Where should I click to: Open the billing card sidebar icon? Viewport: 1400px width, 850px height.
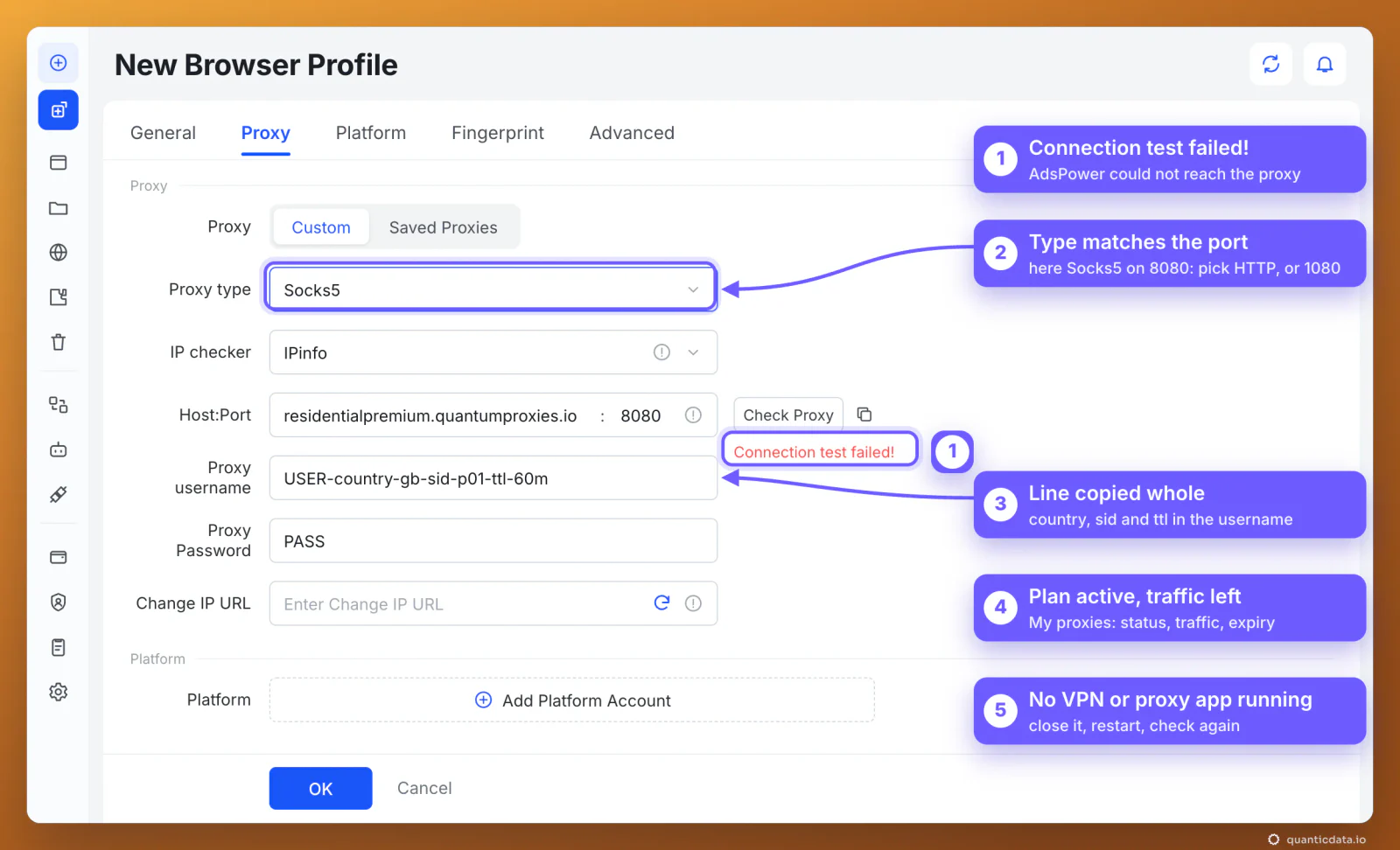click(59, 558)
